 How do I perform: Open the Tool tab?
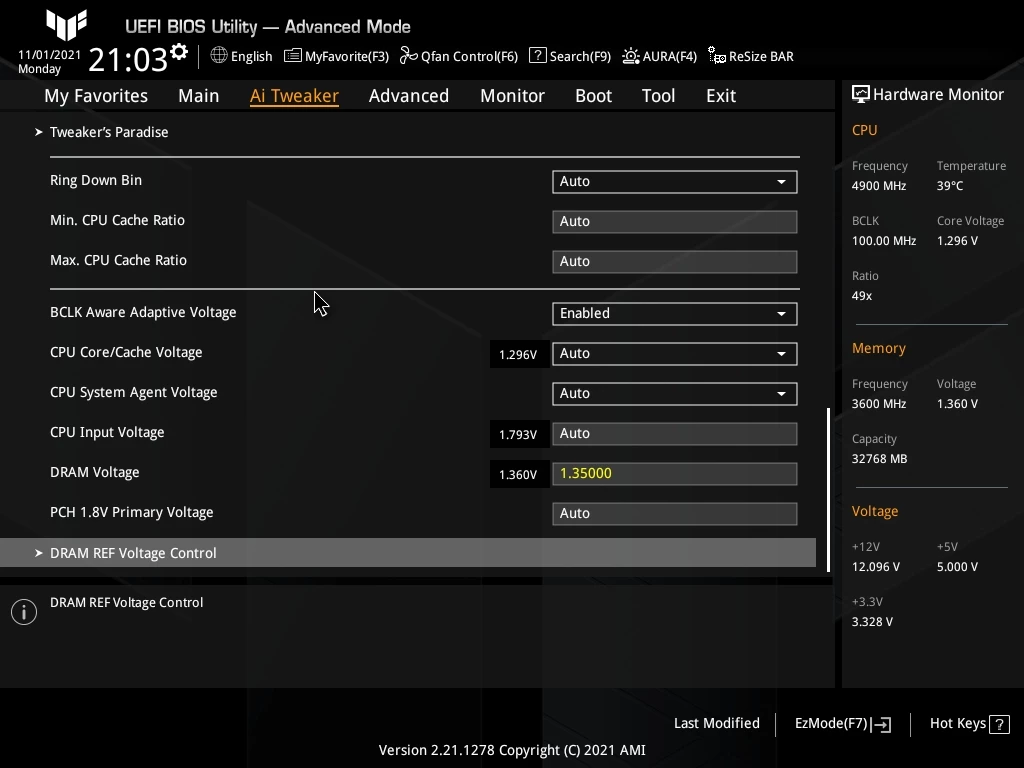(x=658, y=95)
